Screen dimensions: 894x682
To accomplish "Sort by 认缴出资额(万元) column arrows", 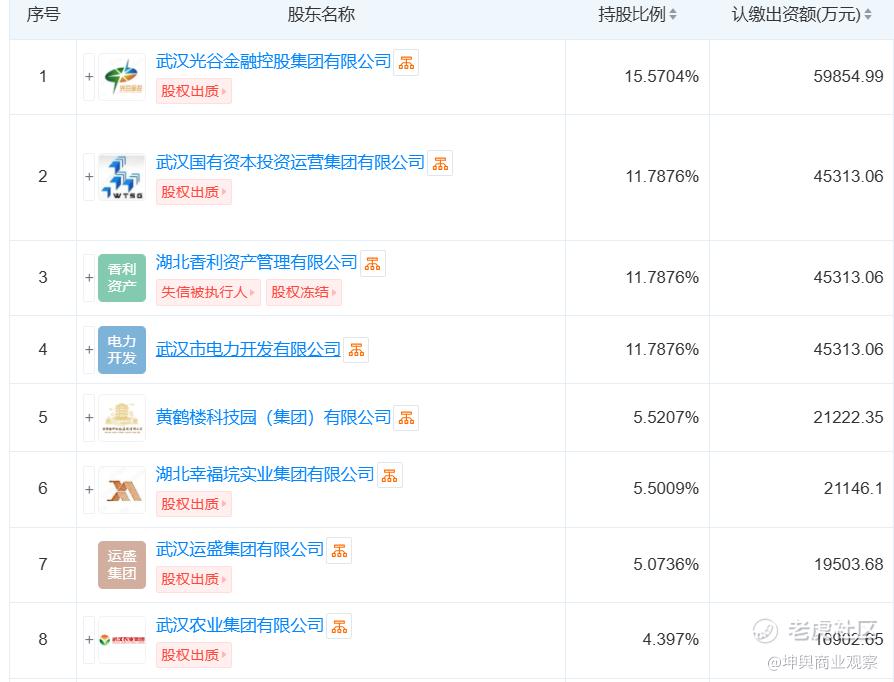I will point(868,14).
